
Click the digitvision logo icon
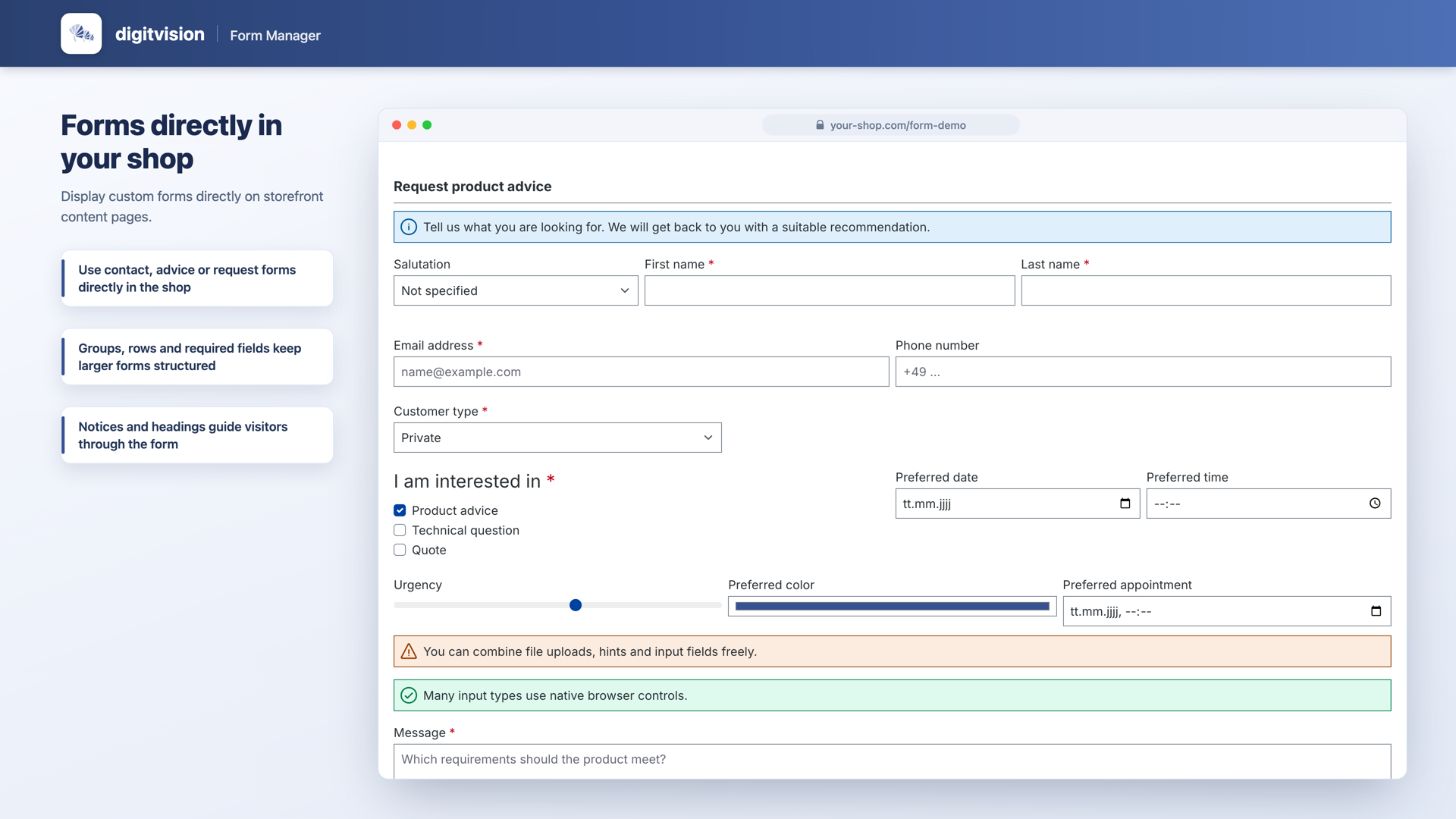[x=81, y=33]
